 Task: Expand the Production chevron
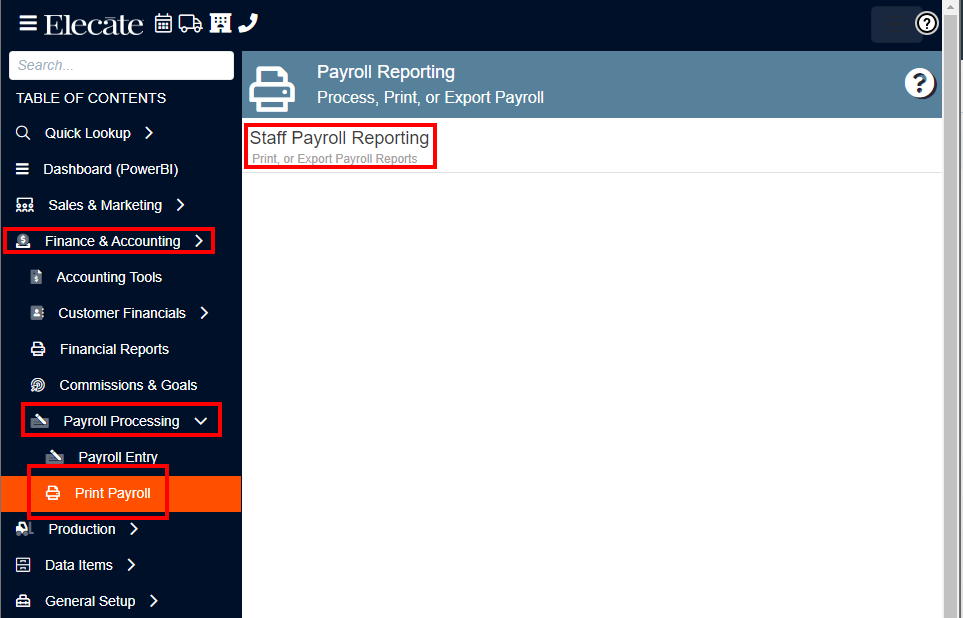click(134, 529)
